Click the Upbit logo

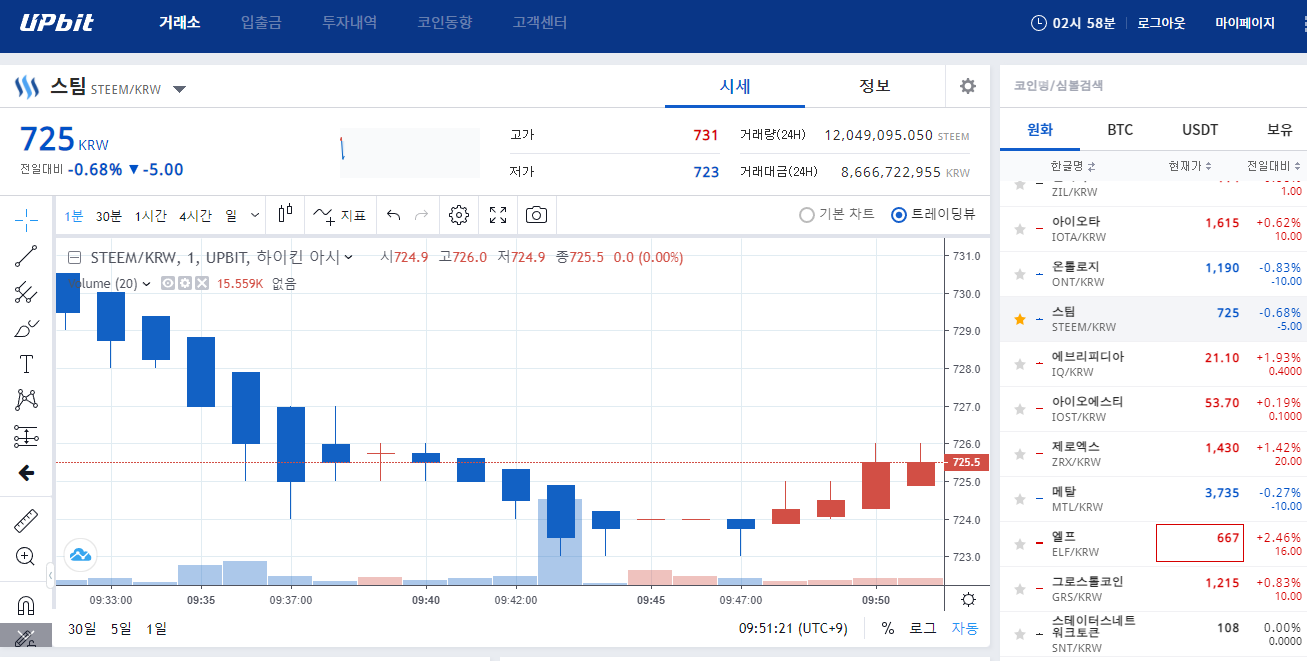[57, 23]
